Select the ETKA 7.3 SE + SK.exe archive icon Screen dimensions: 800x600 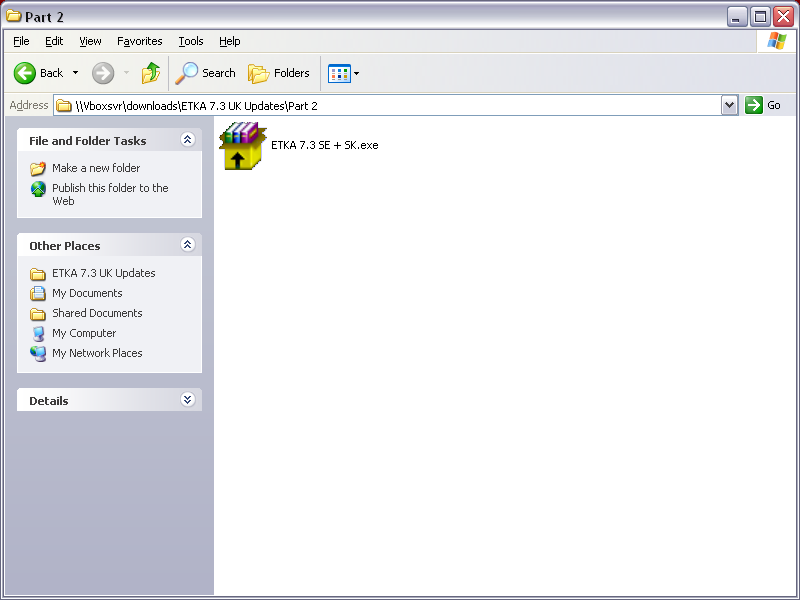click(x=243, y=146)
